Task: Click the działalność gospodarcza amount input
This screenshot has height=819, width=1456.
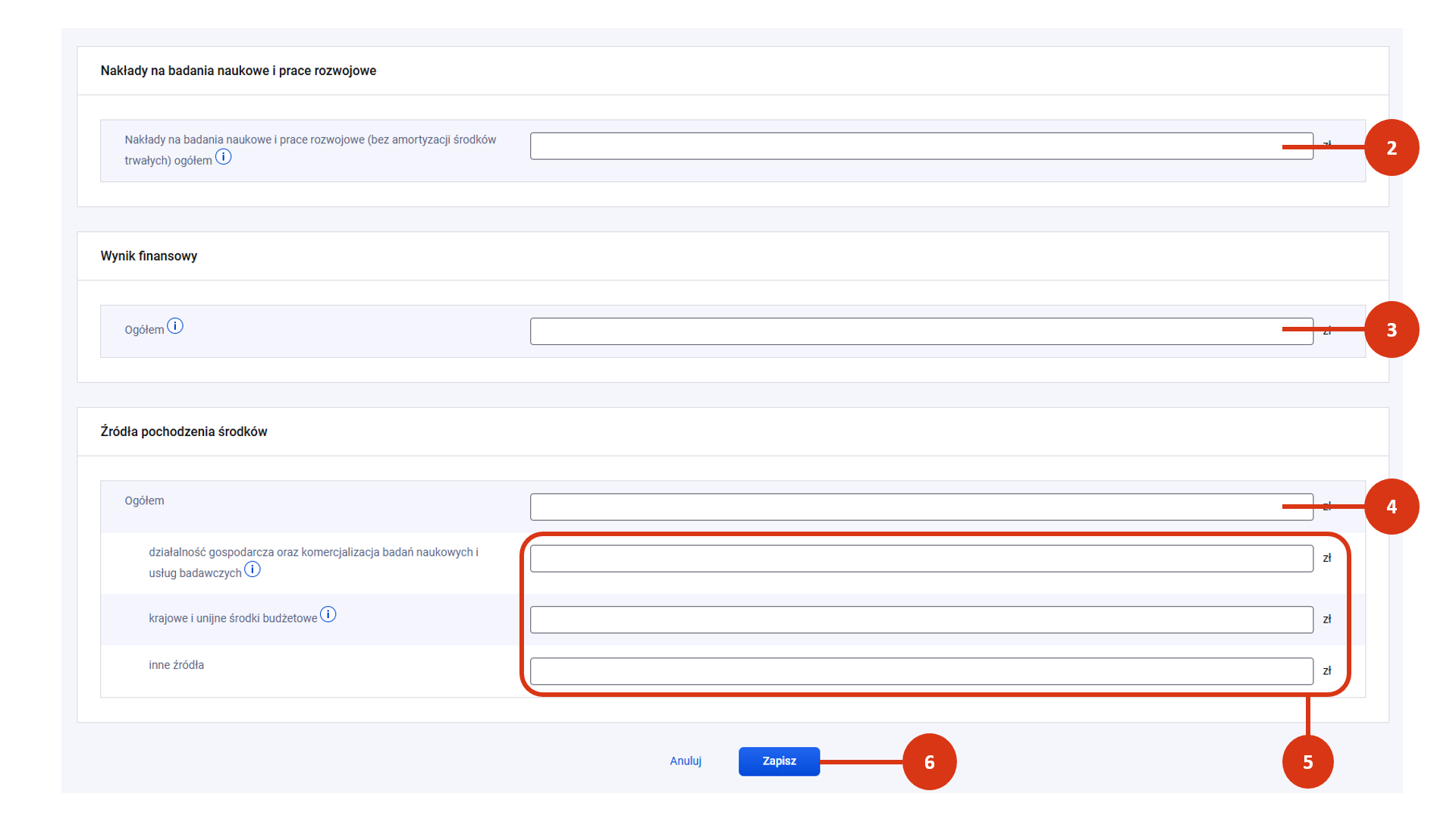Action: (x=921, y=559)
